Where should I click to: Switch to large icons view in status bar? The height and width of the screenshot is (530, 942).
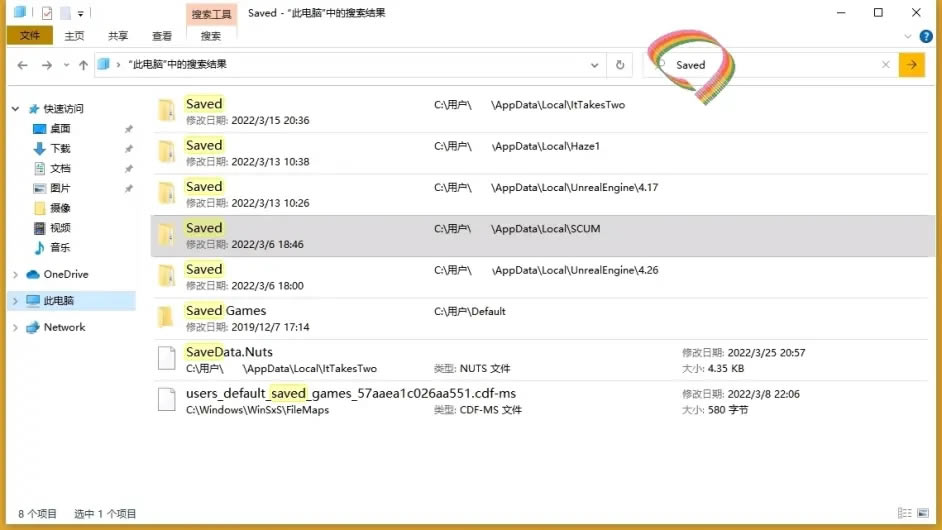coord(924,514)
